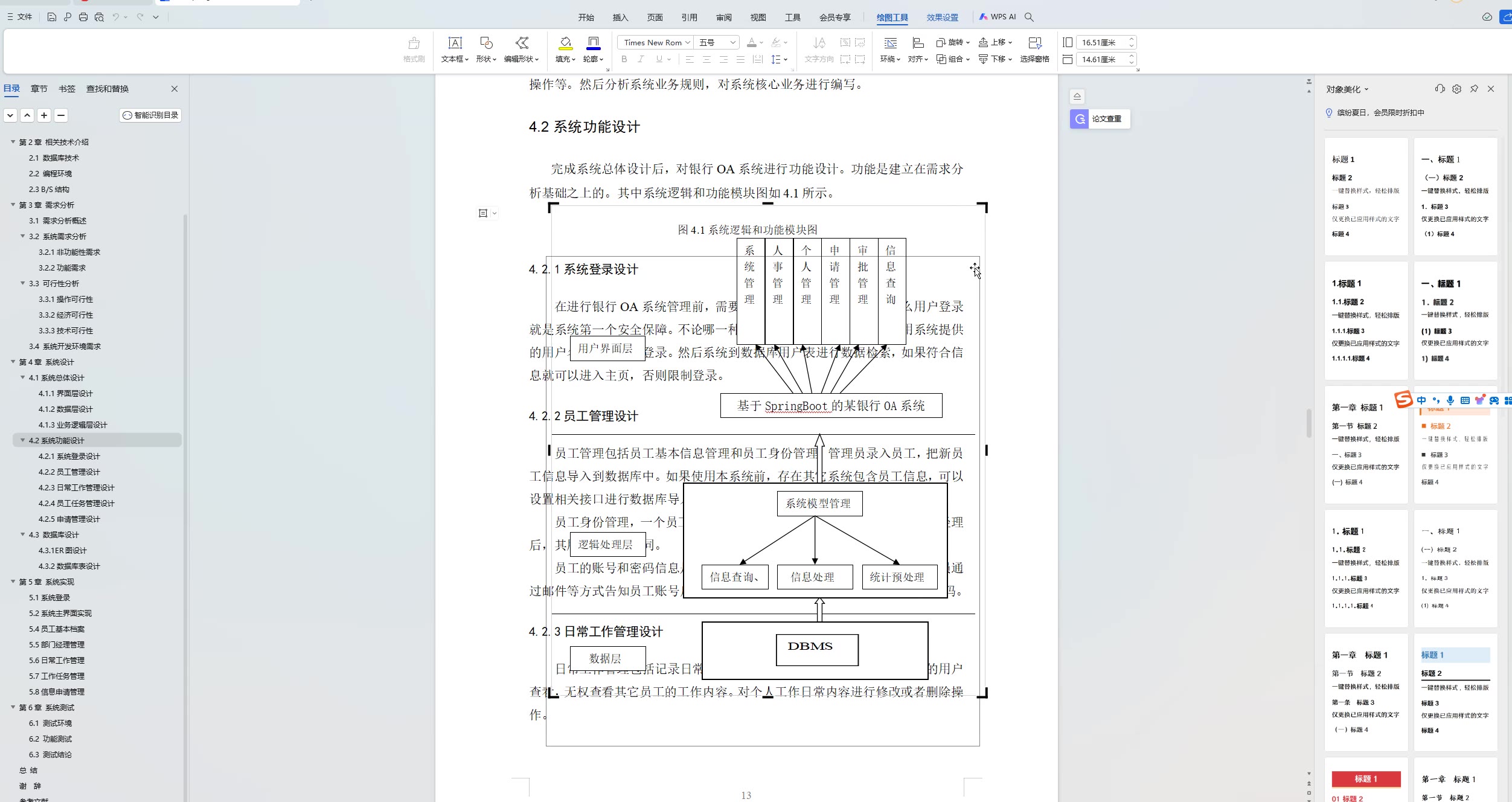Click the Format Painter (格式刷) icon
This screenshot has width=1512, height=802.
[x=414, y=43]
